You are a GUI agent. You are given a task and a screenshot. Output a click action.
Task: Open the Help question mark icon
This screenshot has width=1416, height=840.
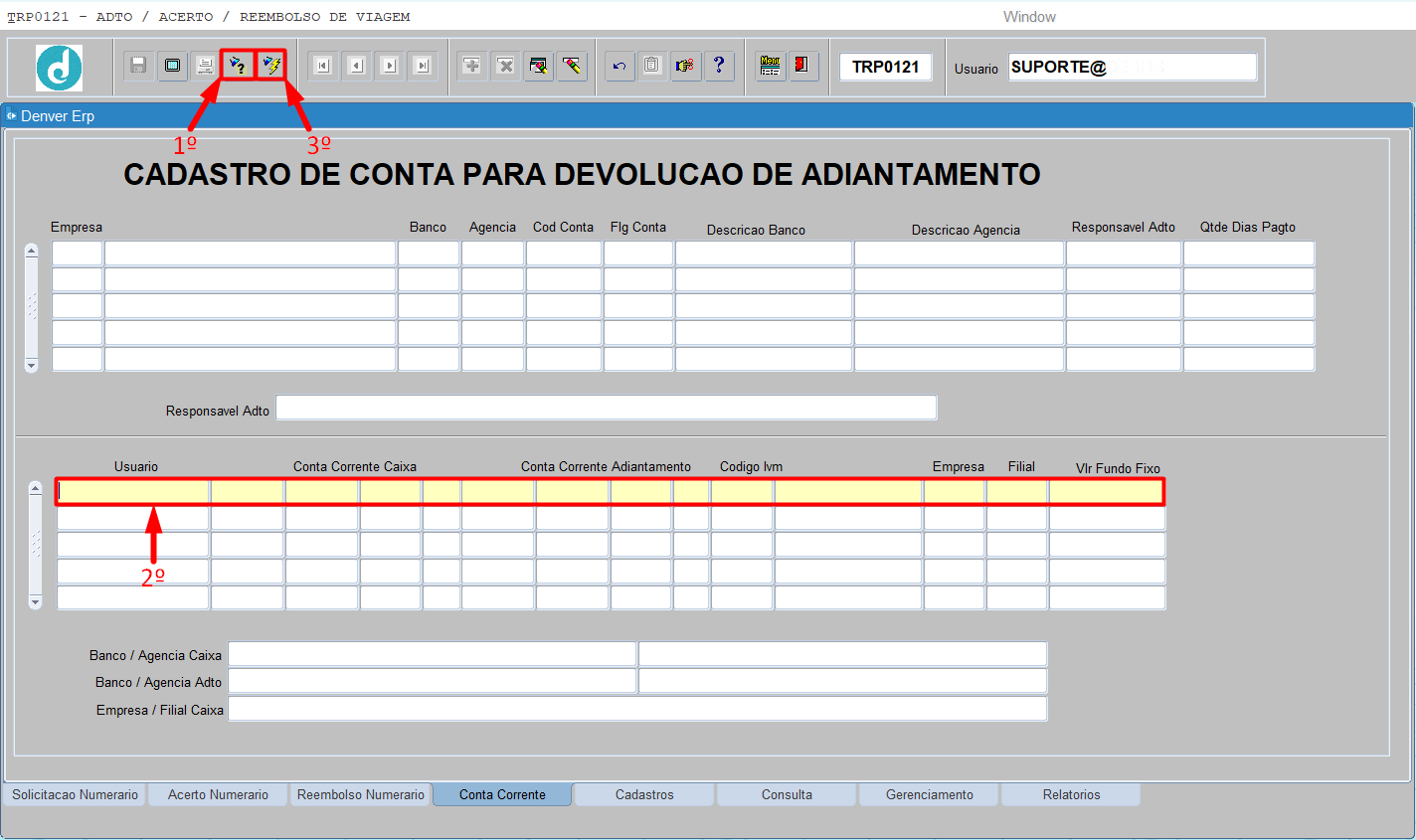[719, 66]
